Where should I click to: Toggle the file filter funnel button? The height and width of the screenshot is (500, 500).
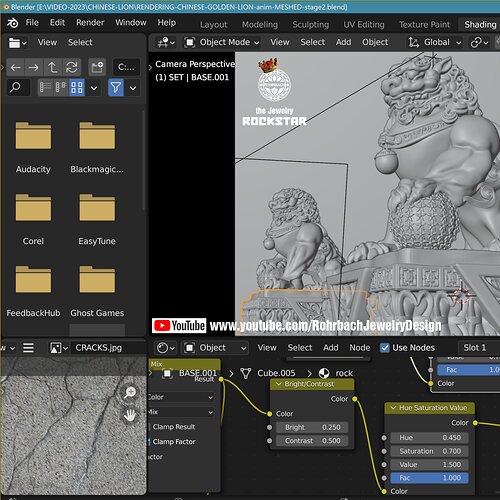click(x=116, y=88)
